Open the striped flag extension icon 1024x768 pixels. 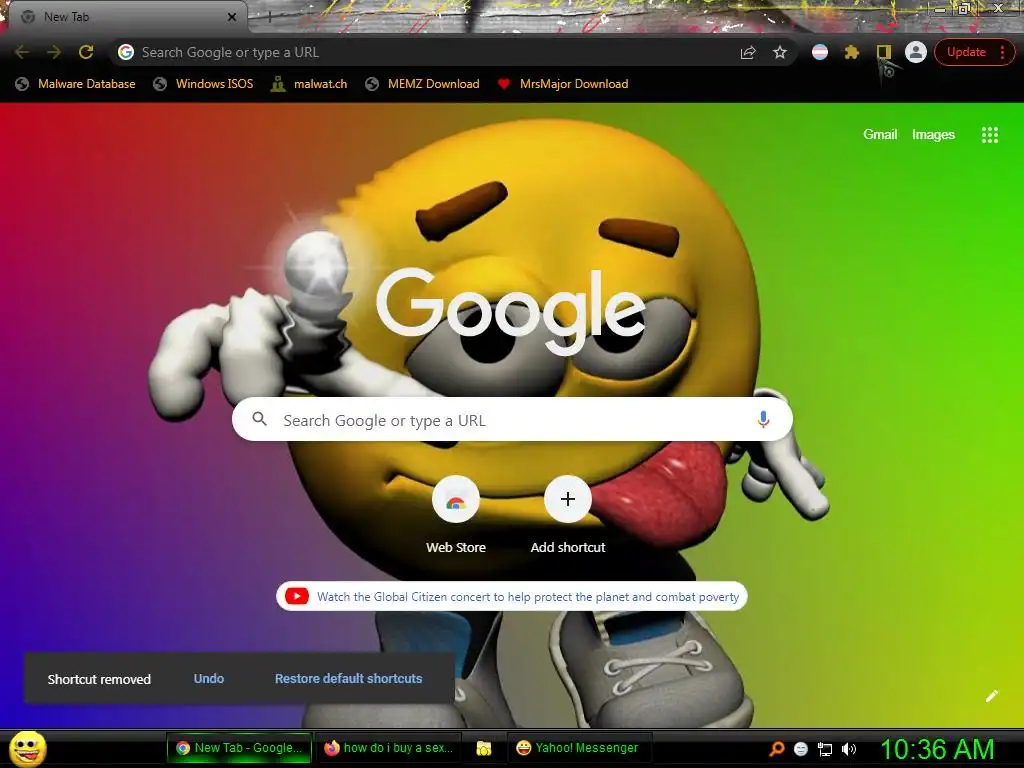[820, 52]
